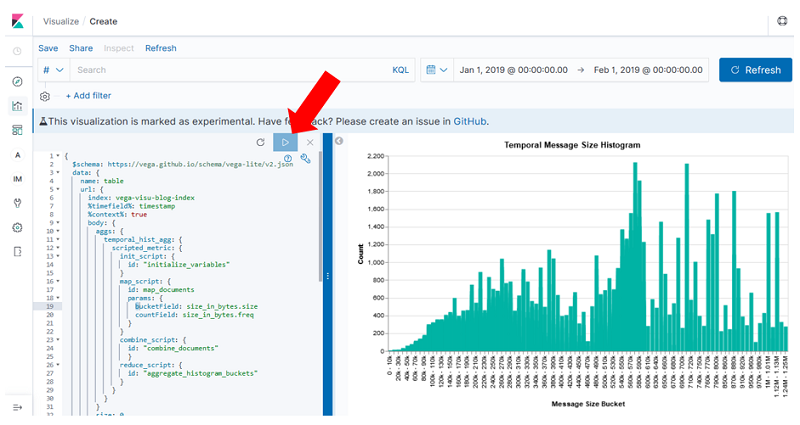The height and width of the screenshot is (425, 800).
Task: Open Discover from the compass icon
Action: pos(17,81)
